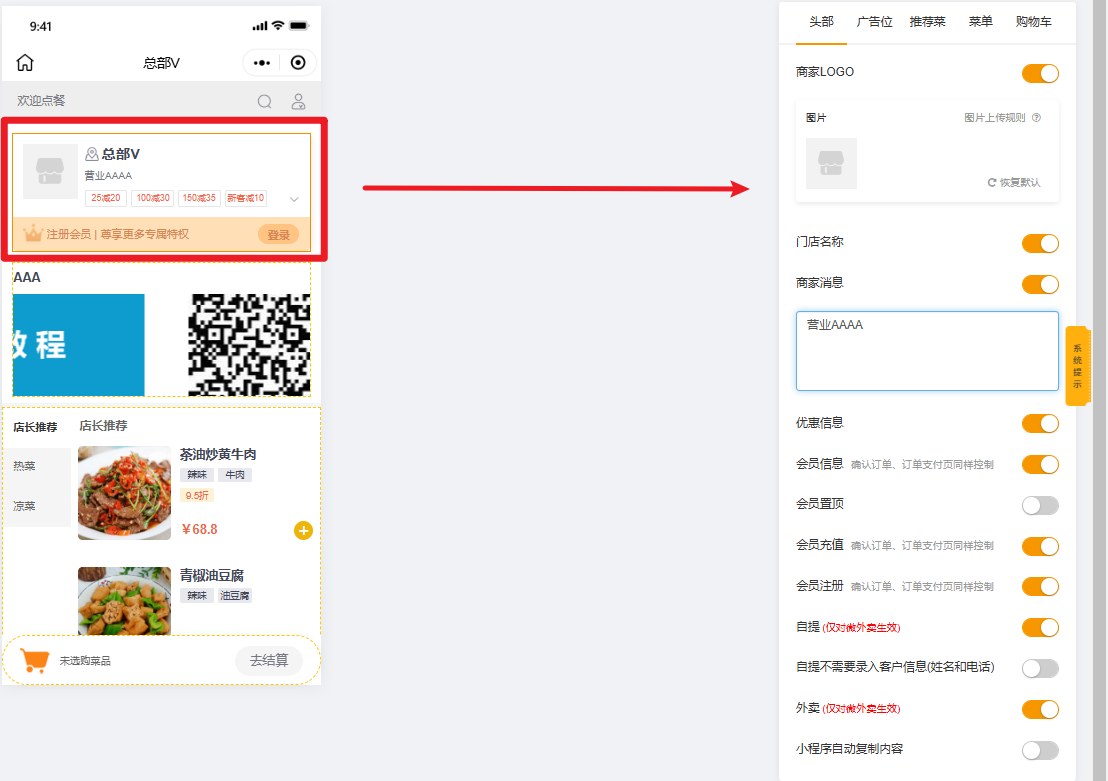
Task: Toggle the 会员信息 switch
Action: click(1040, 464)
